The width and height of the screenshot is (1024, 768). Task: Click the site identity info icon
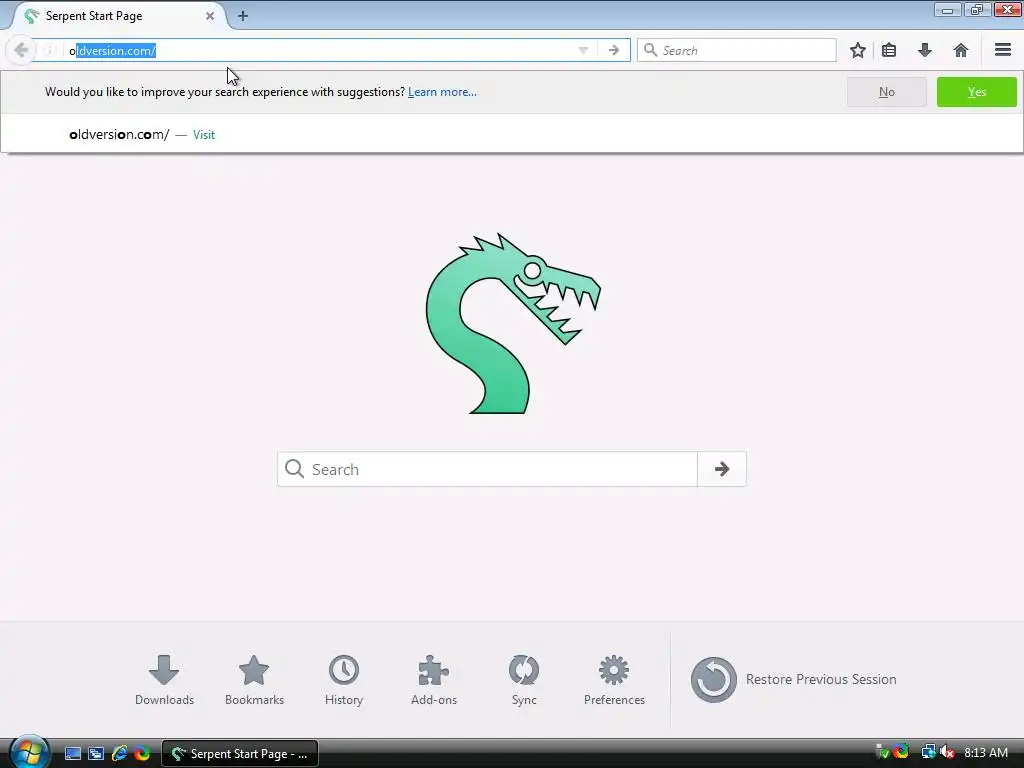pos(50,50)
